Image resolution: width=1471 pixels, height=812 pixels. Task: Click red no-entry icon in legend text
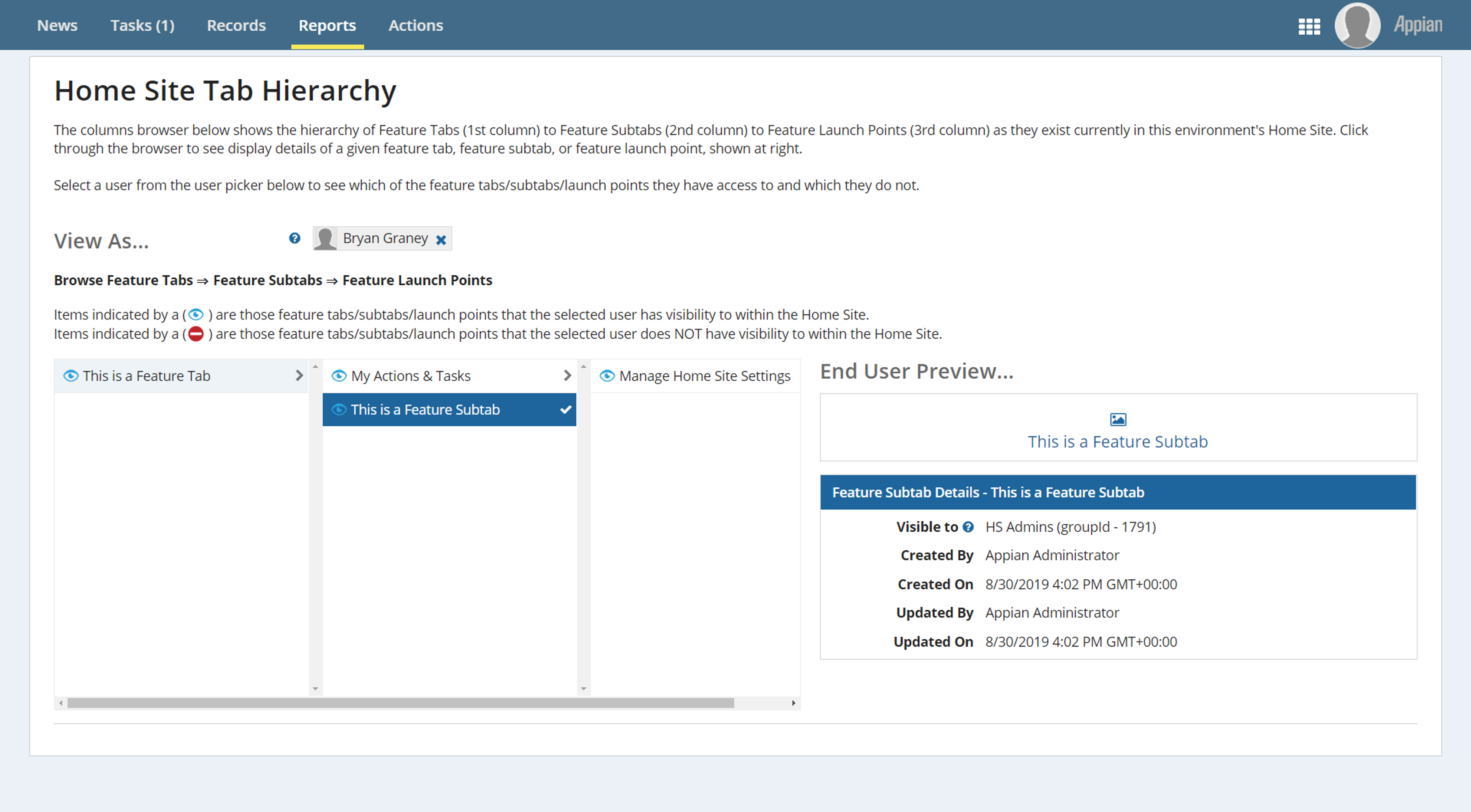click(196, 334)
